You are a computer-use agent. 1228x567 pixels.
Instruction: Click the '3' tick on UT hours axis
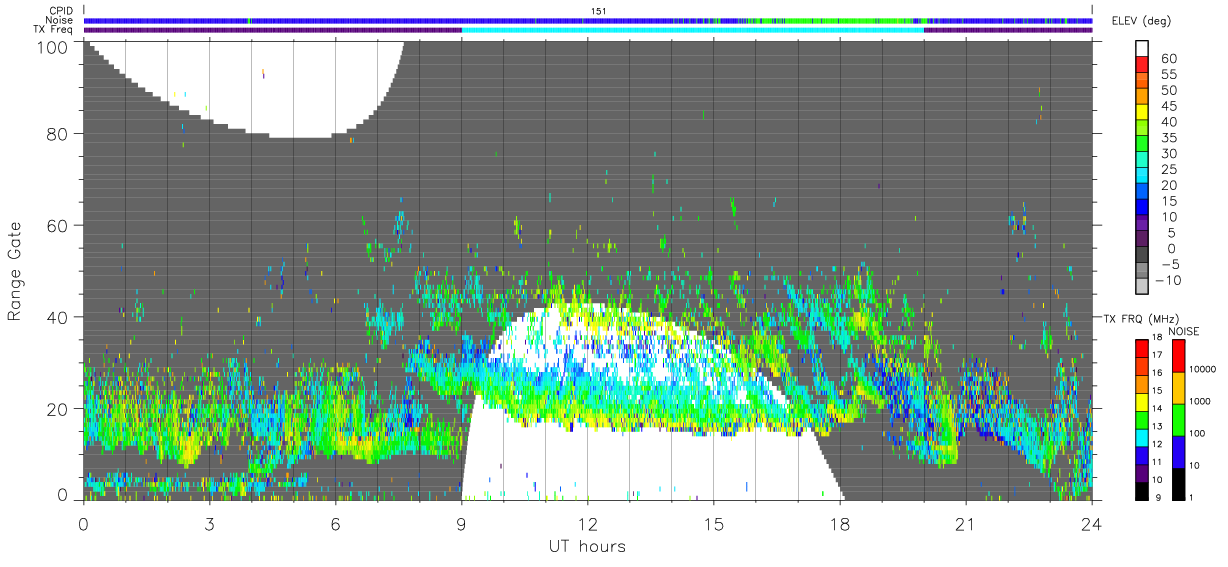point(209,524)
